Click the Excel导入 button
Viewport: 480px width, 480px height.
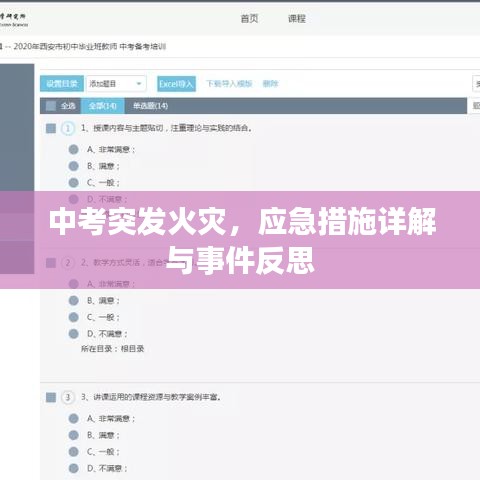coord(176,84)
